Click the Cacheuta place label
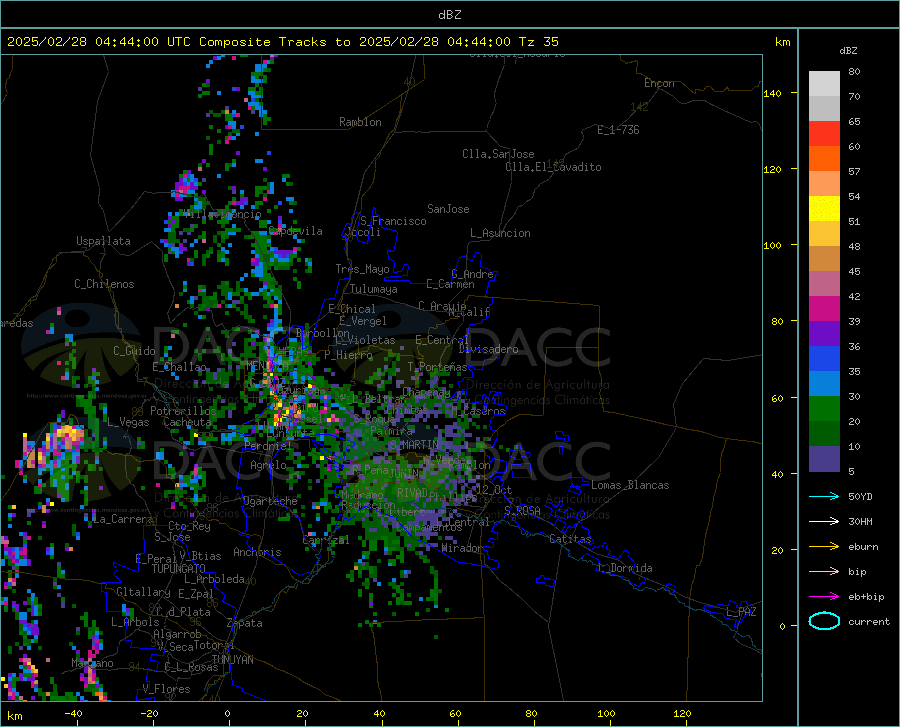 coord(187,422)
